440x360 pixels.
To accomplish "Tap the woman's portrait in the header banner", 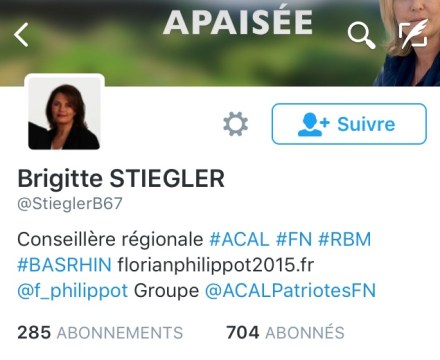I will pyautogui.click(x=410, y=43).
